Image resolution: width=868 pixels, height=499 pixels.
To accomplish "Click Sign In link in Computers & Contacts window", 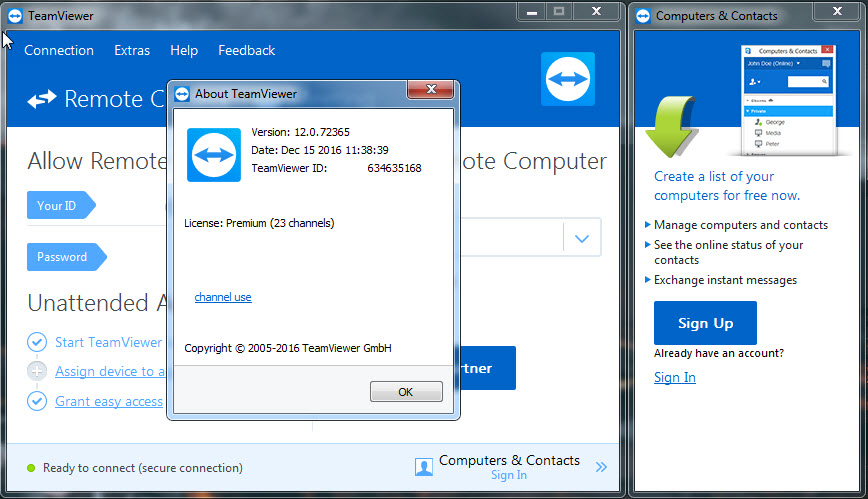I will pos(675,377).
